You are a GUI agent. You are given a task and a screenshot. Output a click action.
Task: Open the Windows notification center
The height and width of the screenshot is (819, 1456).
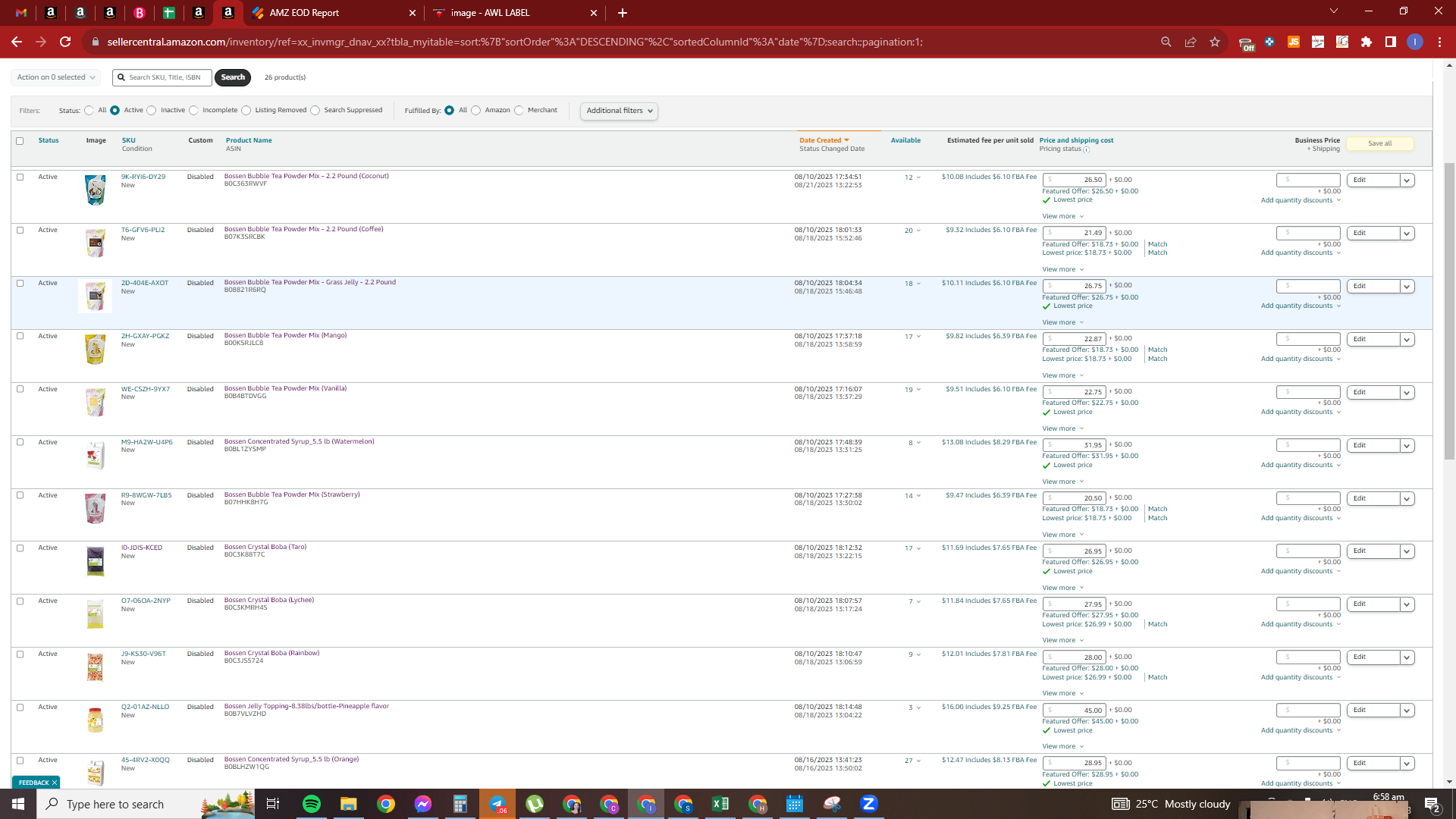1432,804
